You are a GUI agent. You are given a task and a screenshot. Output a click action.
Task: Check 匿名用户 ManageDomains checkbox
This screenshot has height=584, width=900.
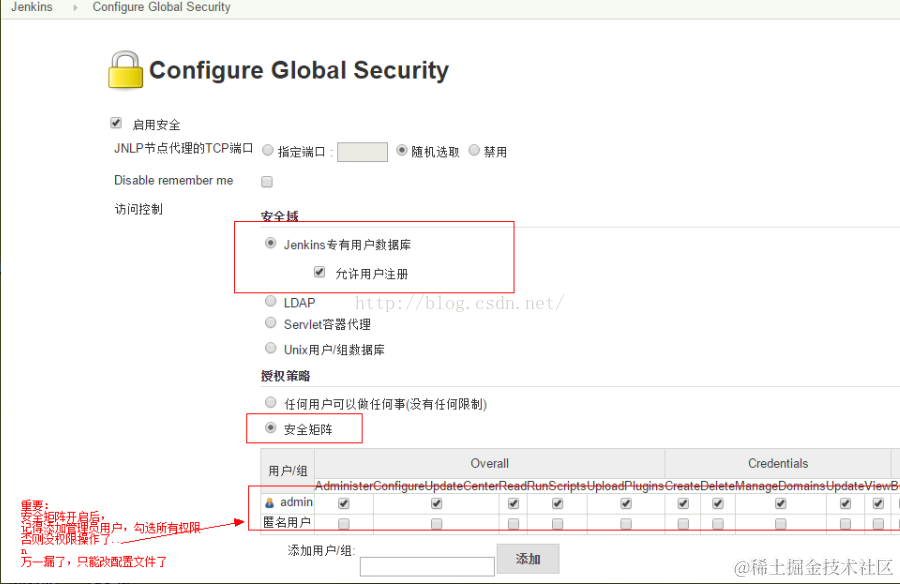(x=781, y=524)
